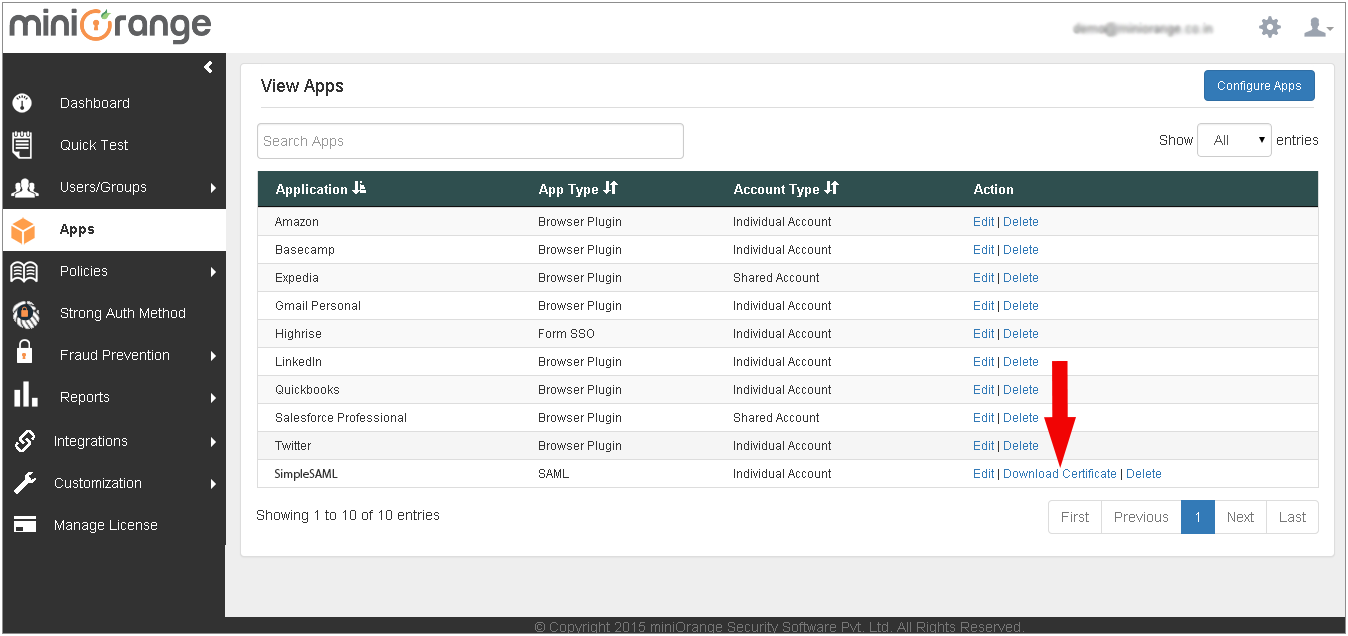Click the Reports bar chart icon

25,396
